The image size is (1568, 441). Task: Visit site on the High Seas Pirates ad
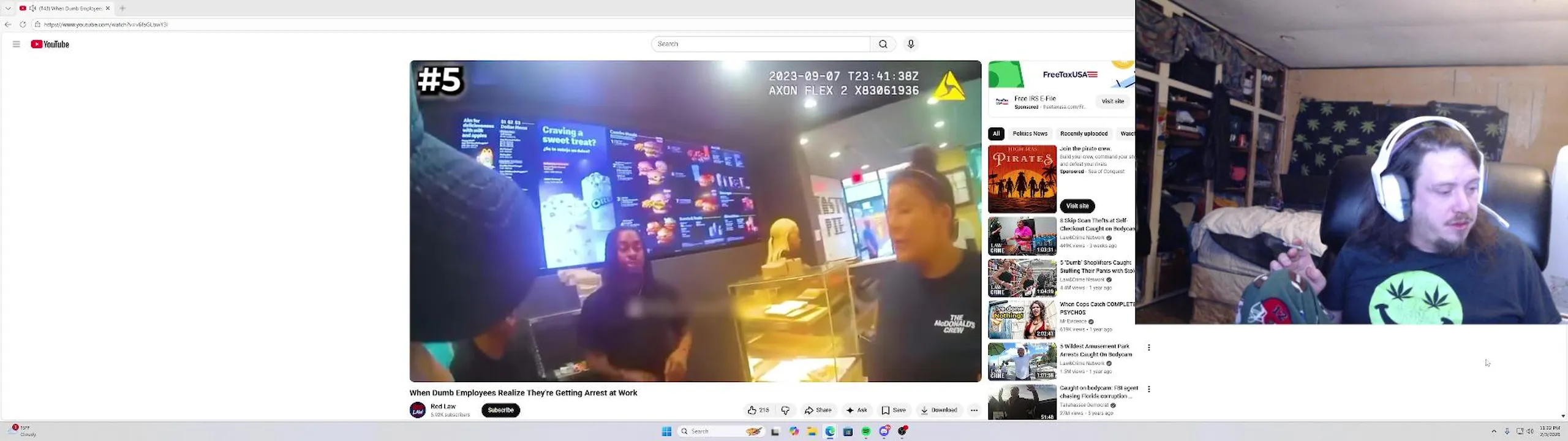1077,206
